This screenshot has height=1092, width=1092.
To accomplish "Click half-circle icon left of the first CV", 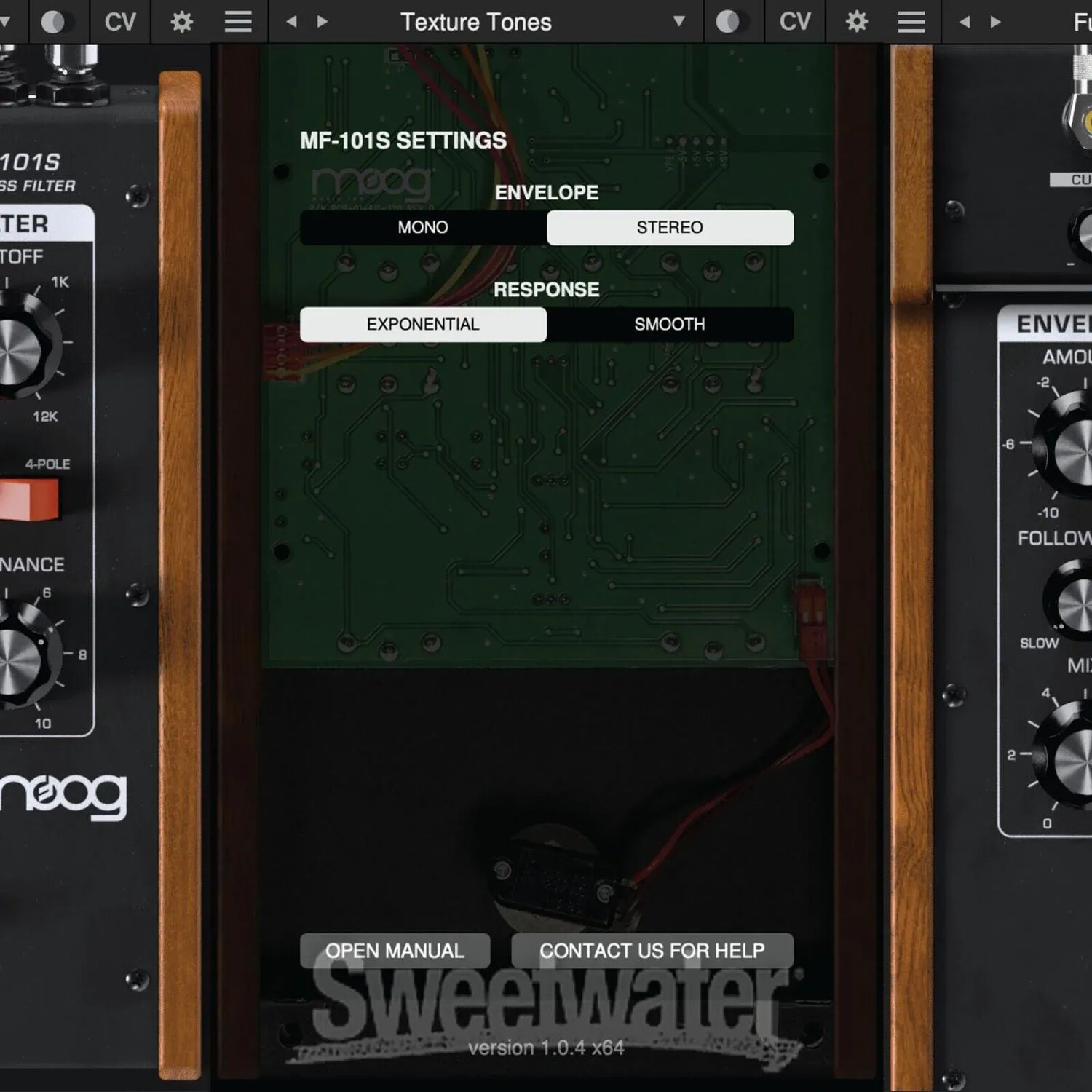I will (x=53, y=22).
